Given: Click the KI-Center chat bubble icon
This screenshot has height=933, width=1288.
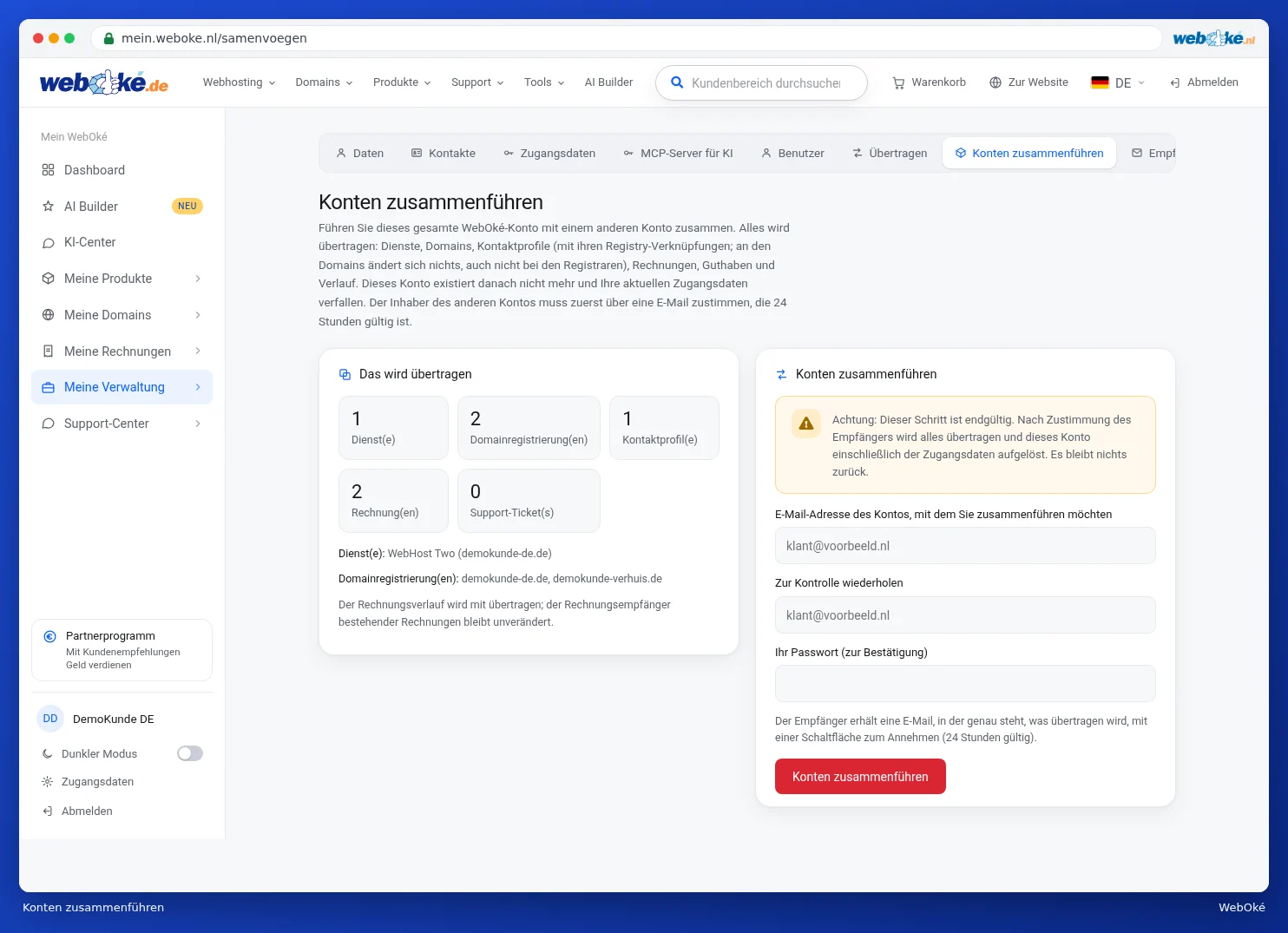Looking at the screenshot, I should (x=48, y=243).
